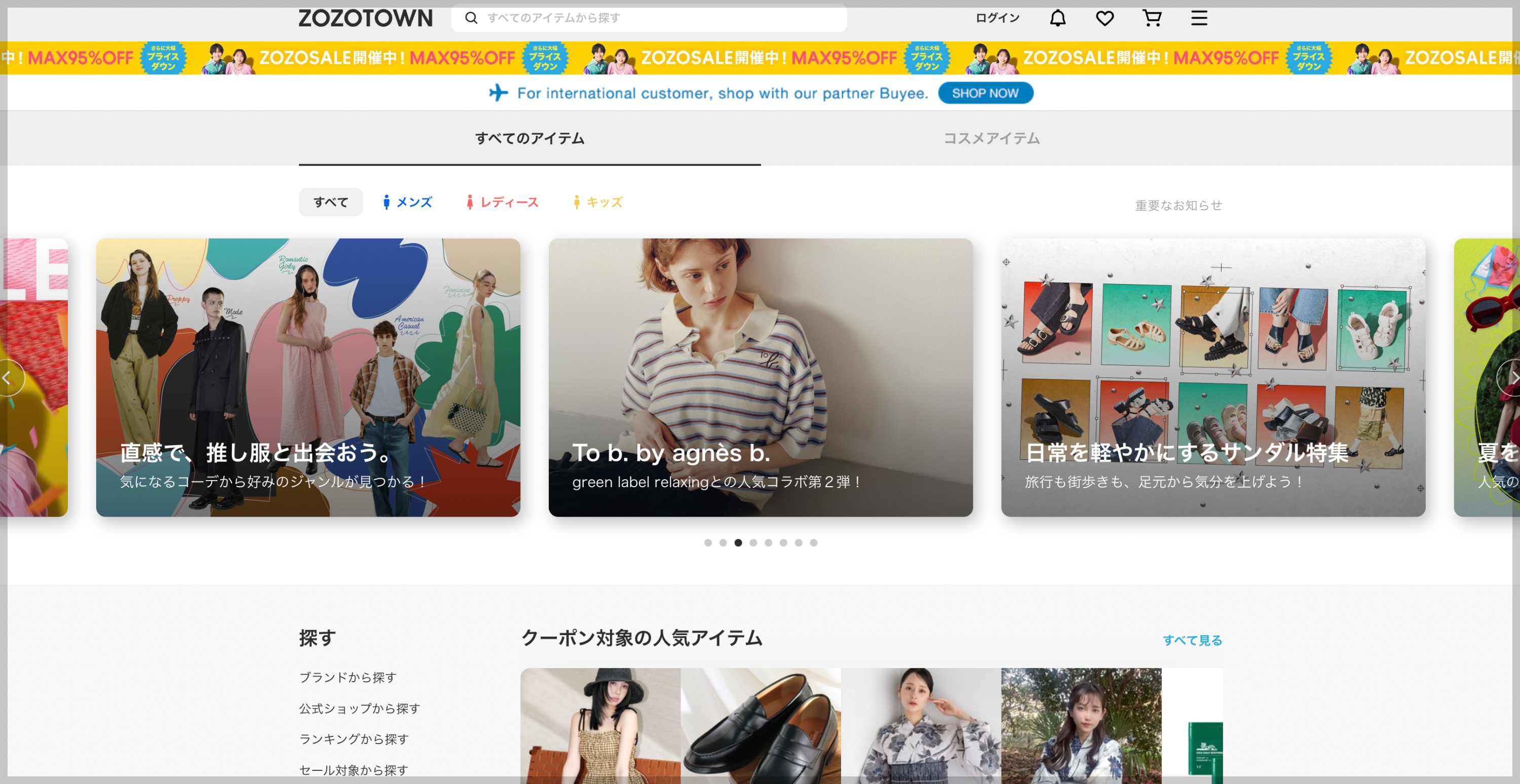Switch to the すべてのアイテム tab
1520x784 pixels.
coord(530,138)
